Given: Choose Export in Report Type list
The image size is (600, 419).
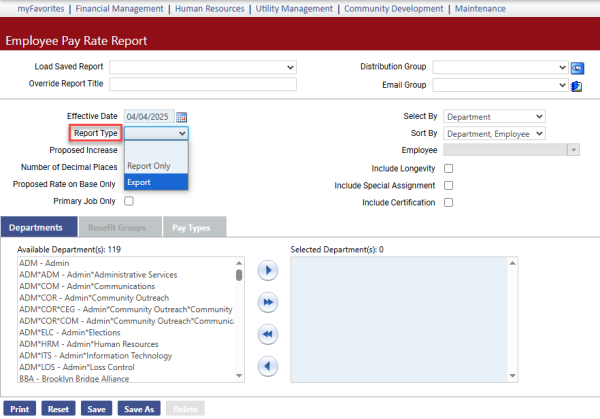Looking at the screenshot, I should point(156,182).
